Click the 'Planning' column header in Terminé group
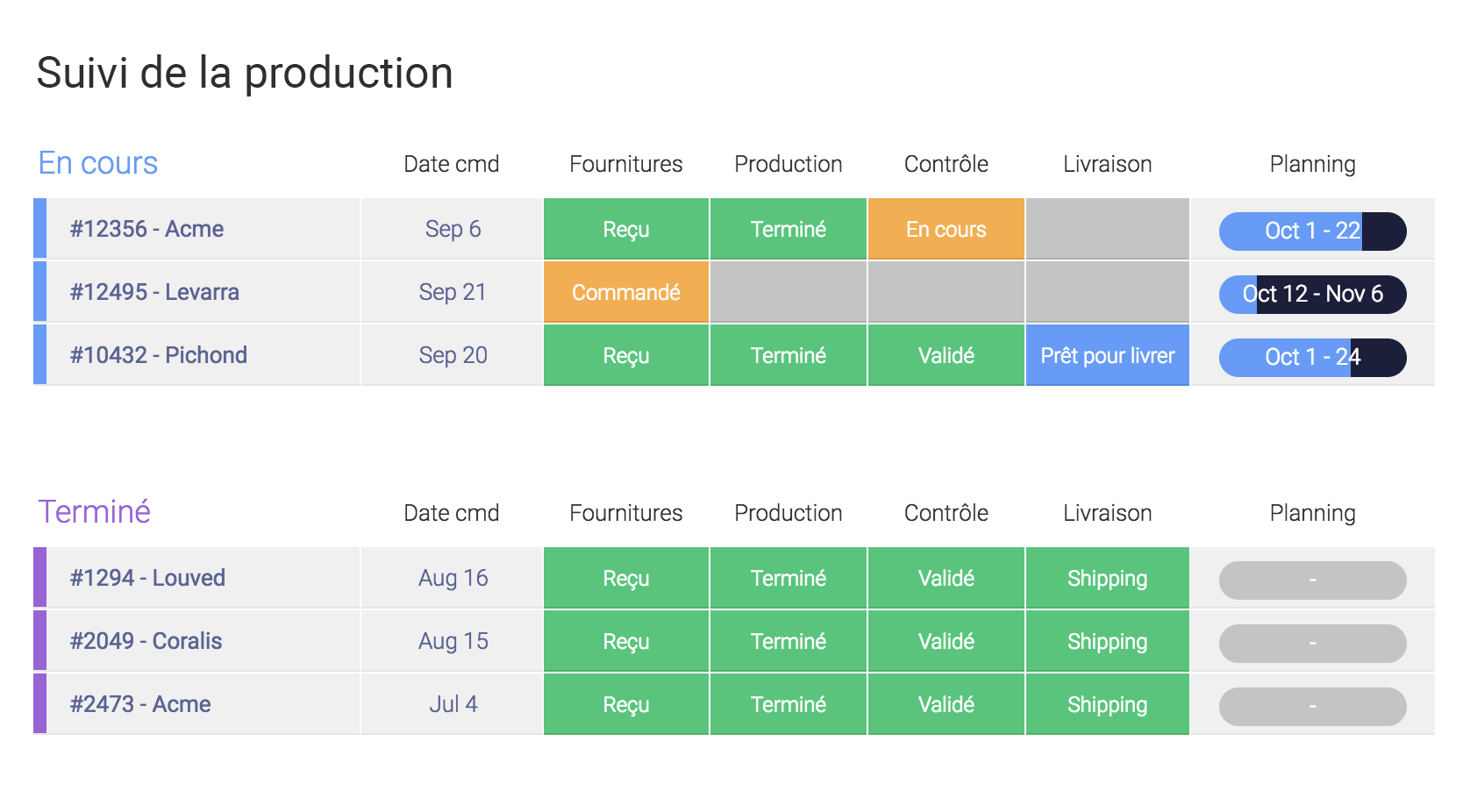The image size is (1470, 812). pyautogui.click(x=1312, y=514)
